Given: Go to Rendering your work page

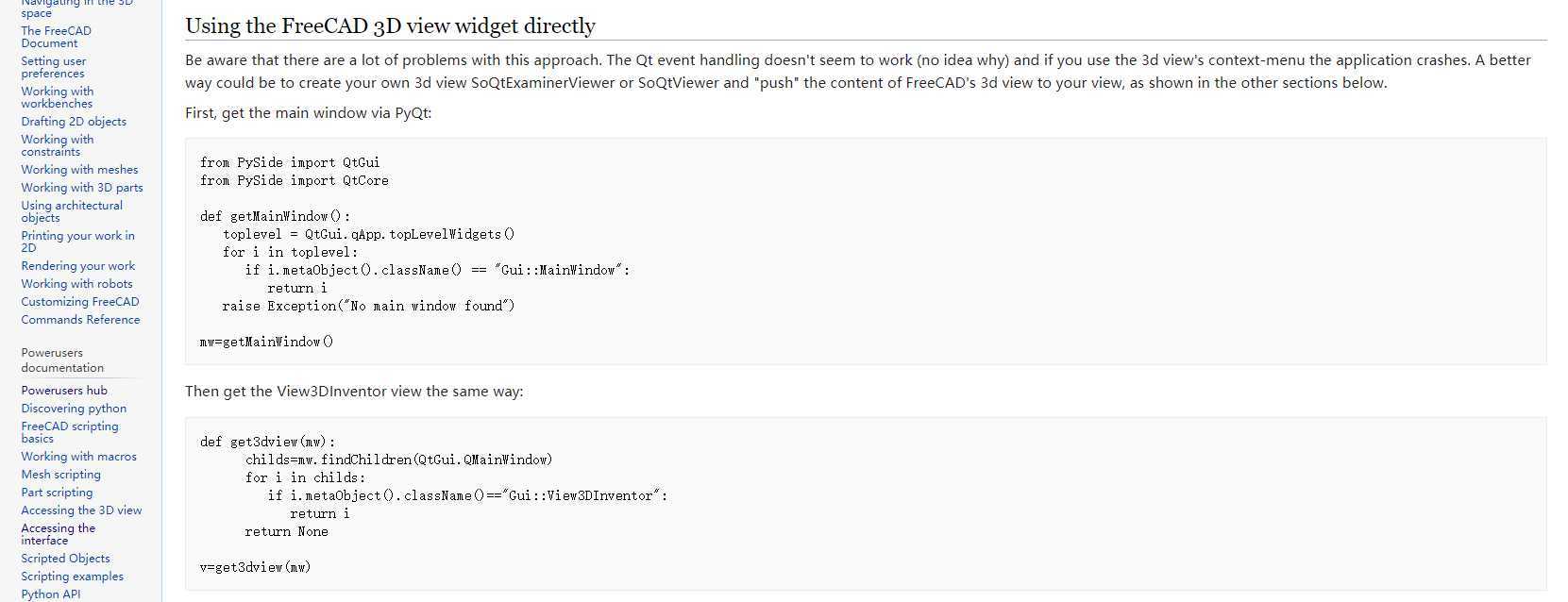Looking at the screenshot, I should (77, 266).
